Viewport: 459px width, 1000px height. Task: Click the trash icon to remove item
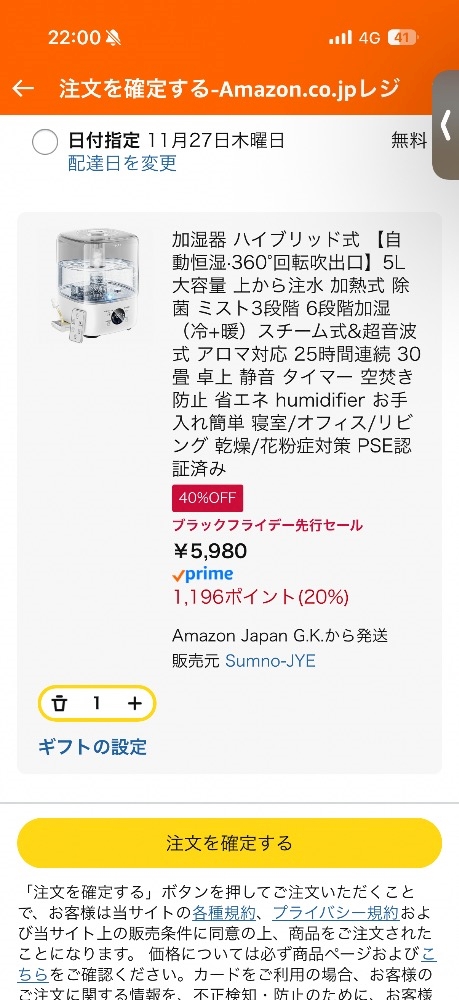59,703
